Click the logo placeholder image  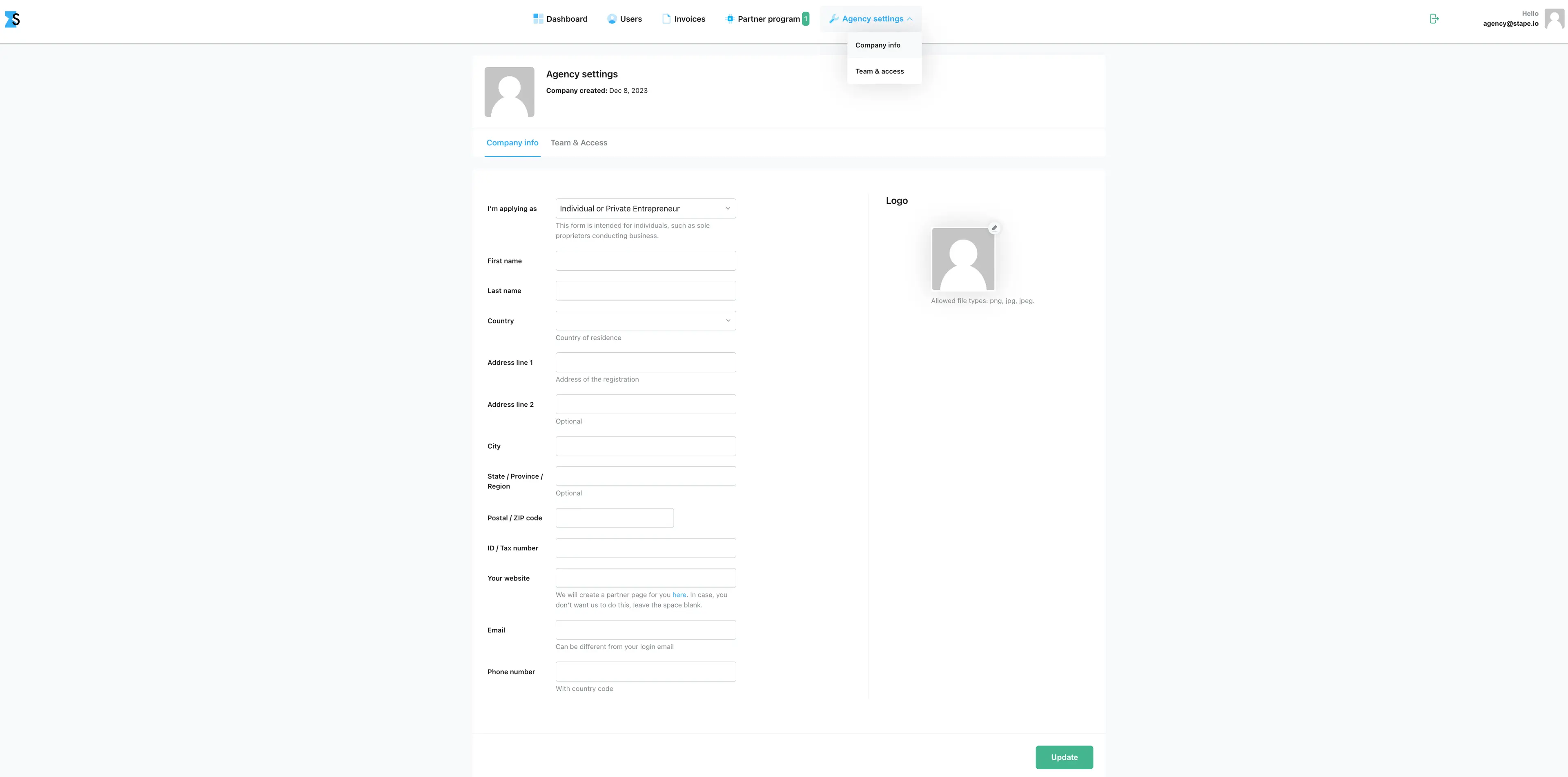(964, 259)
